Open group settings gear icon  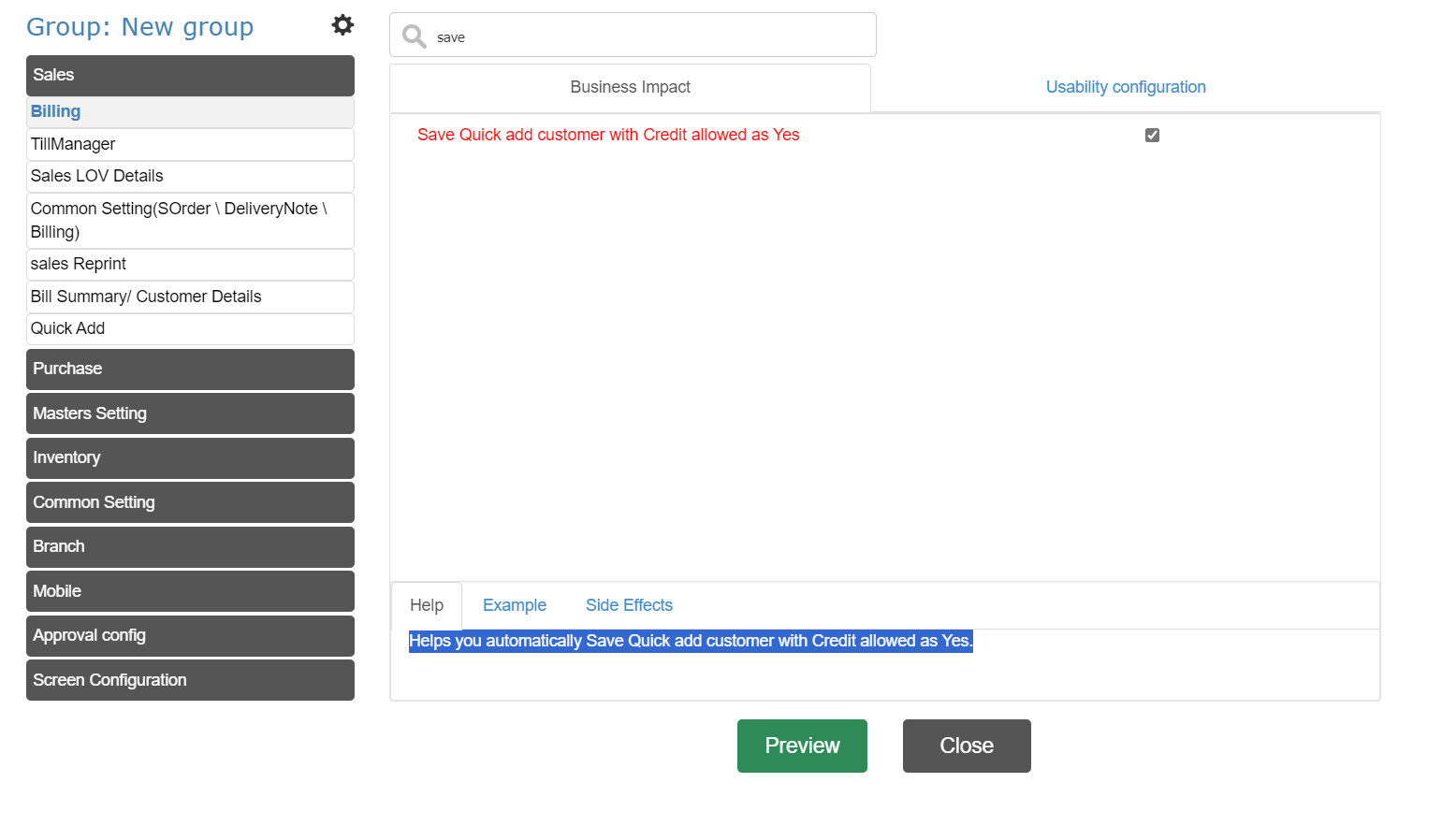point(342,25)
